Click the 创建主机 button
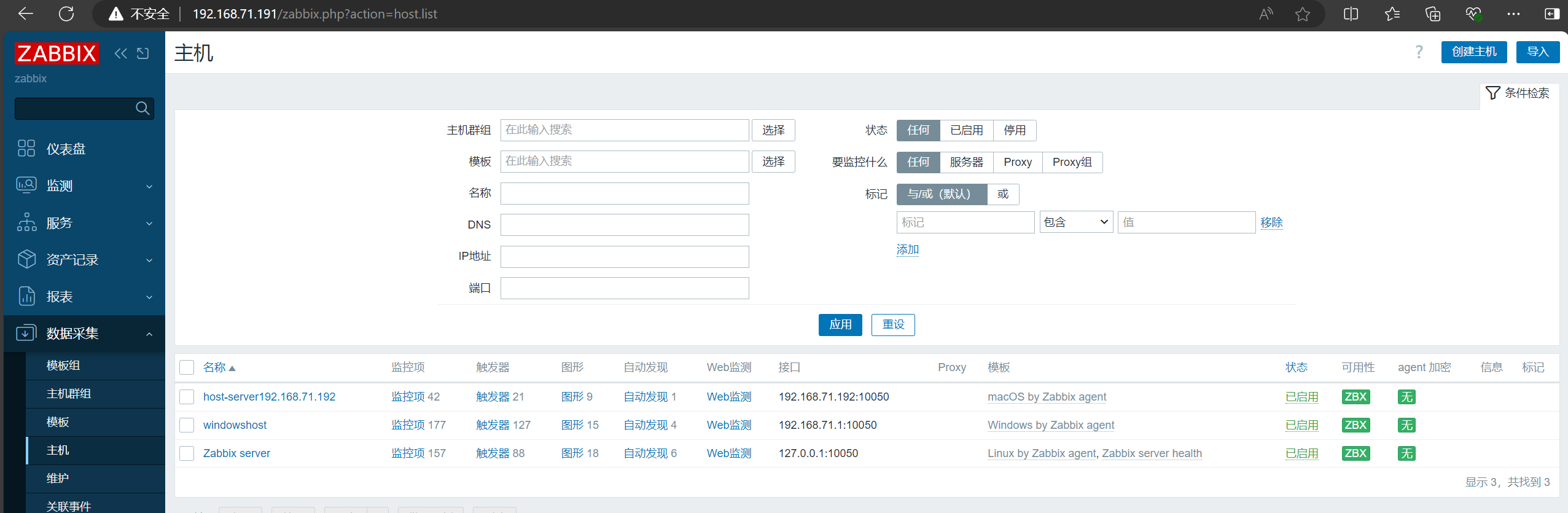This screenshot has width=1568, height=513. (1474, 52)
